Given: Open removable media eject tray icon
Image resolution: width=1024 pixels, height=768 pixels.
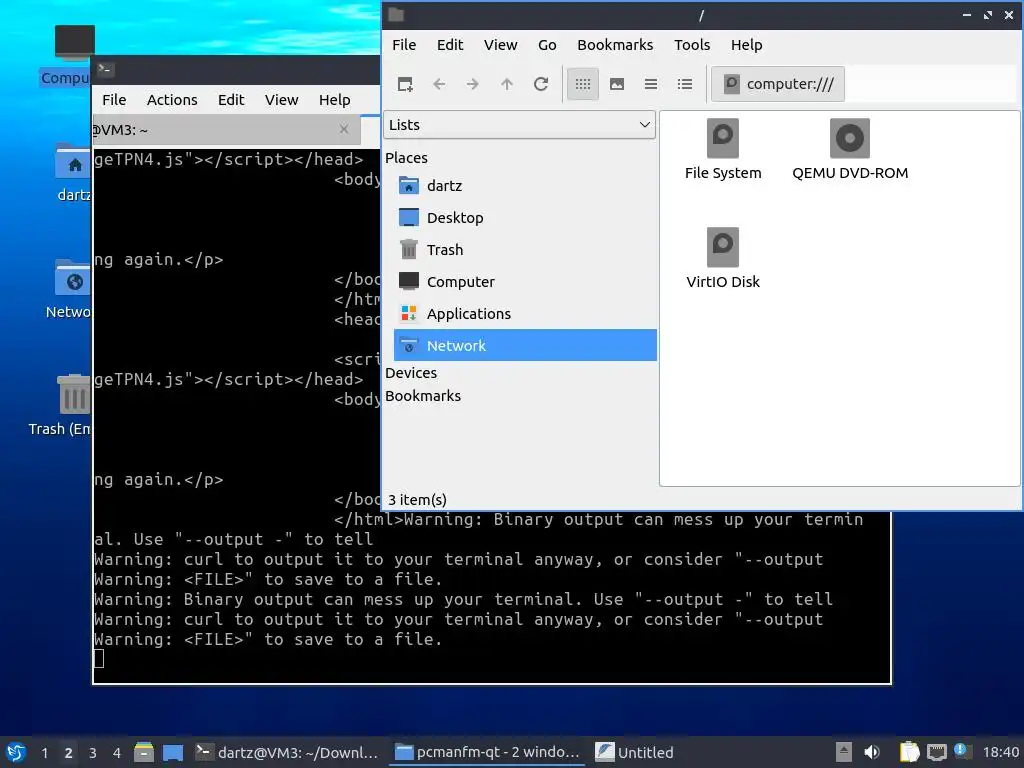Looking at the screenshot, I should (x=844, y=752).
